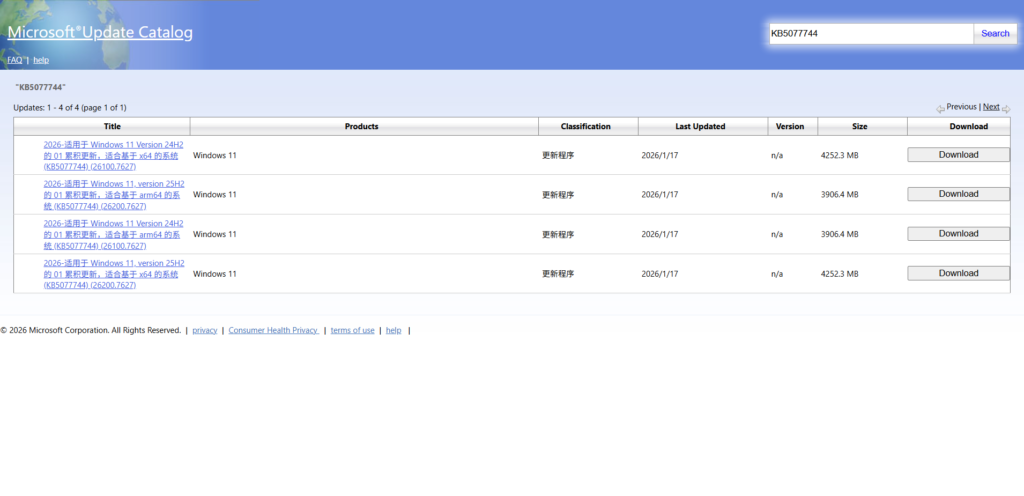Screen dimensions: 1024x496
Task: Sort by Classification column header
Action: point(586,126)
